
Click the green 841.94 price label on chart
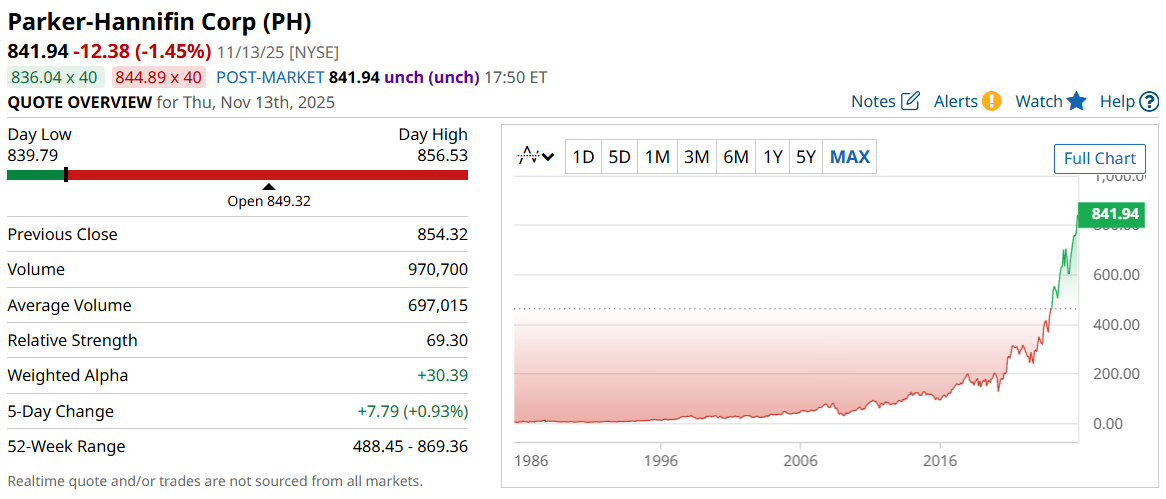(1115, 214)
